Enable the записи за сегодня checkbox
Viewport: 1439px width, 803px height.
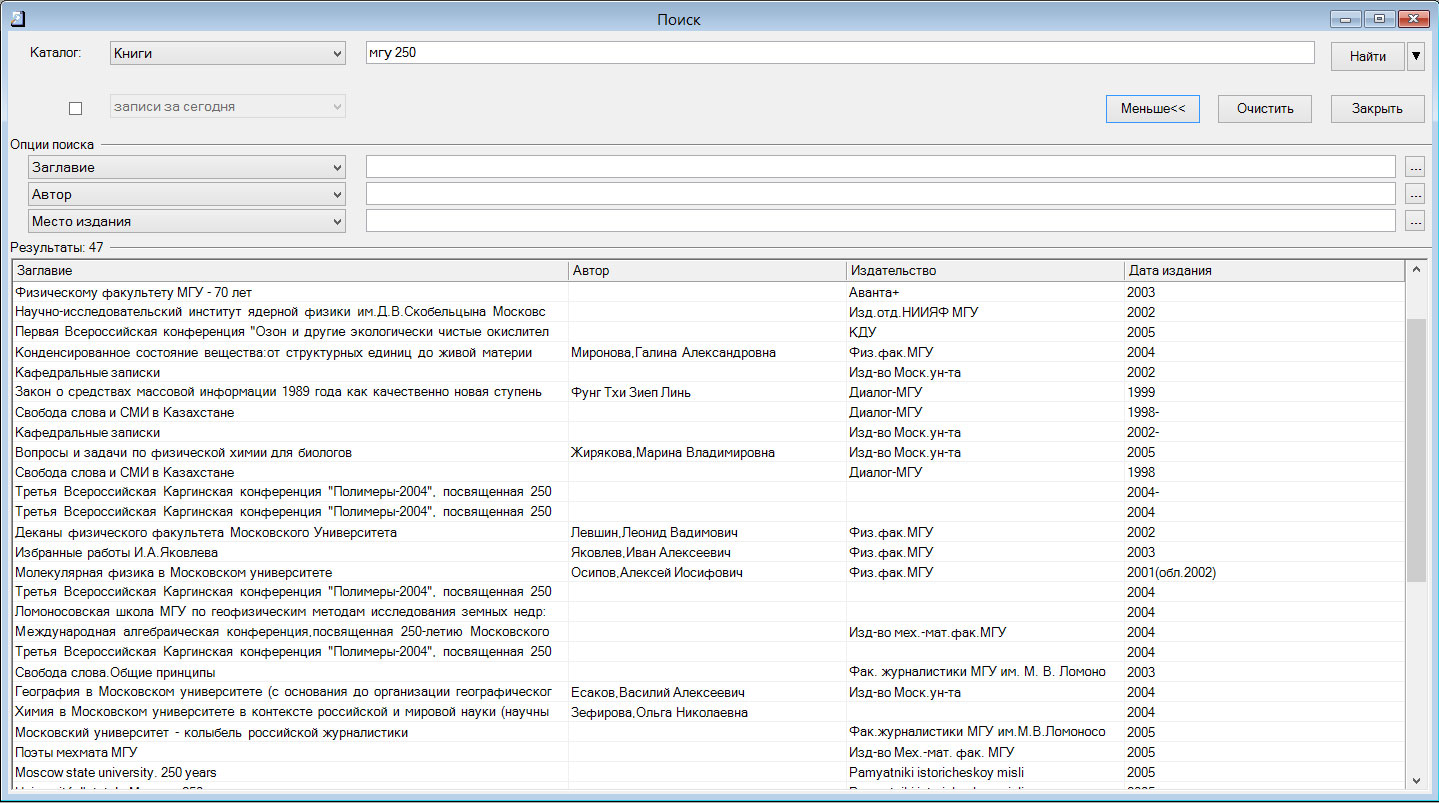click(76, 108)
